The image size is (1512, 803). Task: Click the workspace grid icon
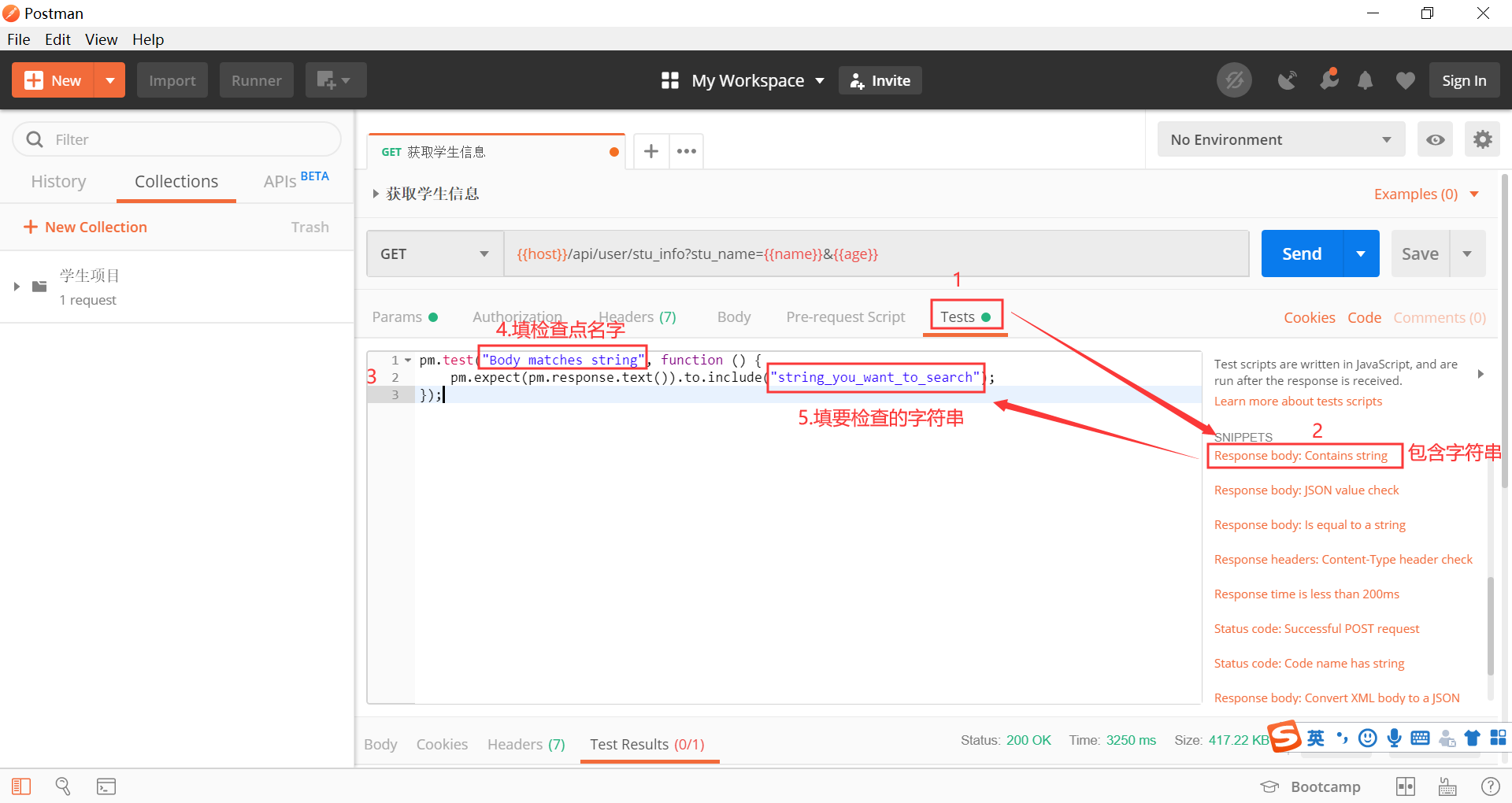pos(670,80)
